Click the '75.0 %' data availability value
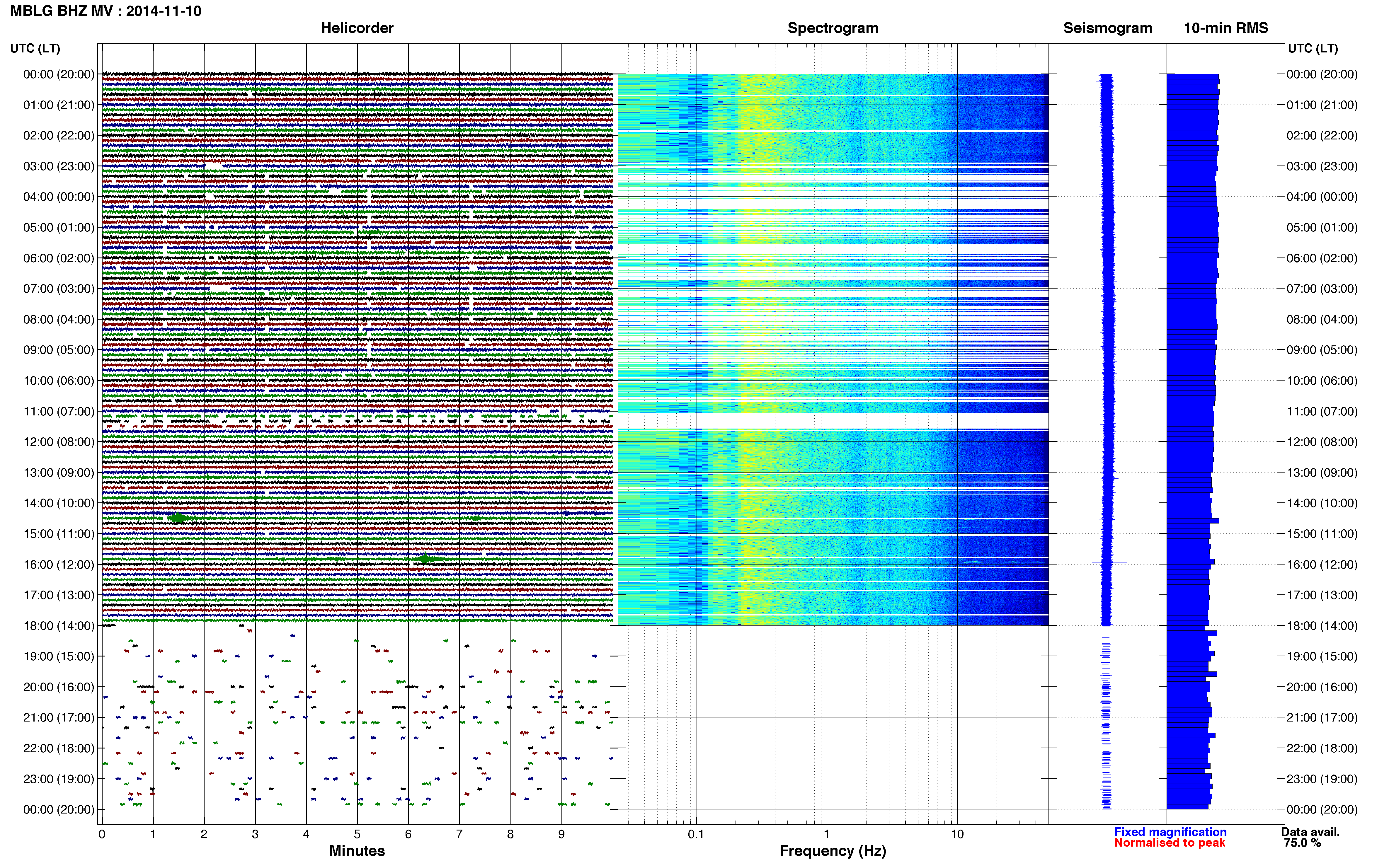1389x868 pixels. coord(1303,843)
